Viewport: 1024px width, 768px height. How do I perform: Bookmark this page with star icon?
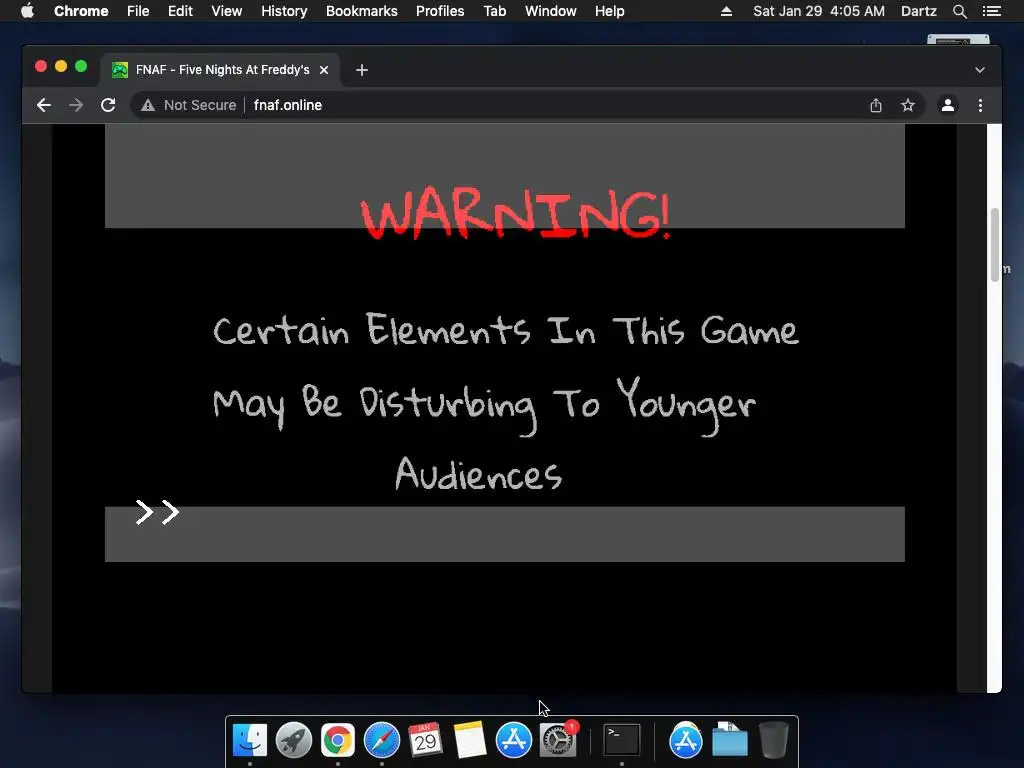908,105
